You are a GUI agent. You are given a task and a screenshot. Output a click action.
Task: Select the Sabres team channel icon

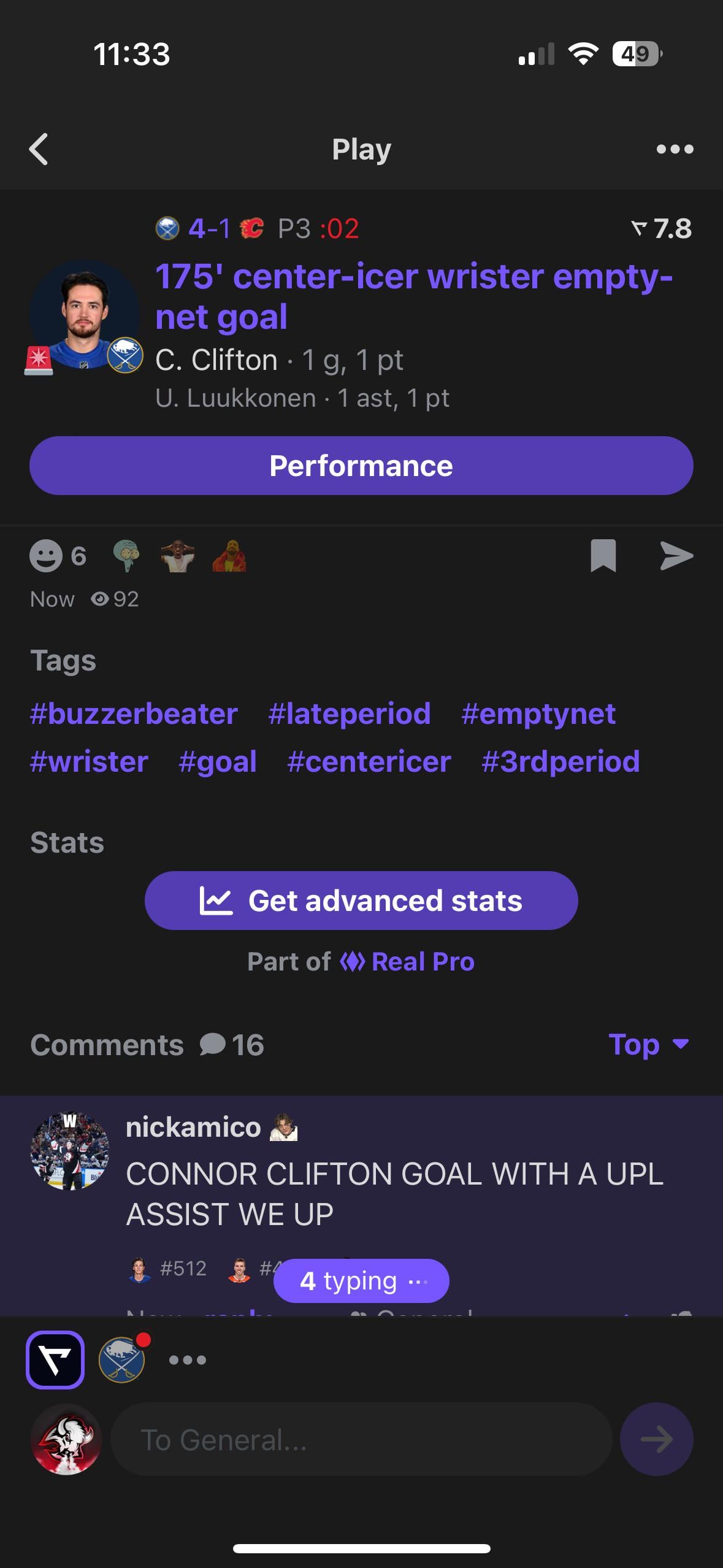(122, 1359)
